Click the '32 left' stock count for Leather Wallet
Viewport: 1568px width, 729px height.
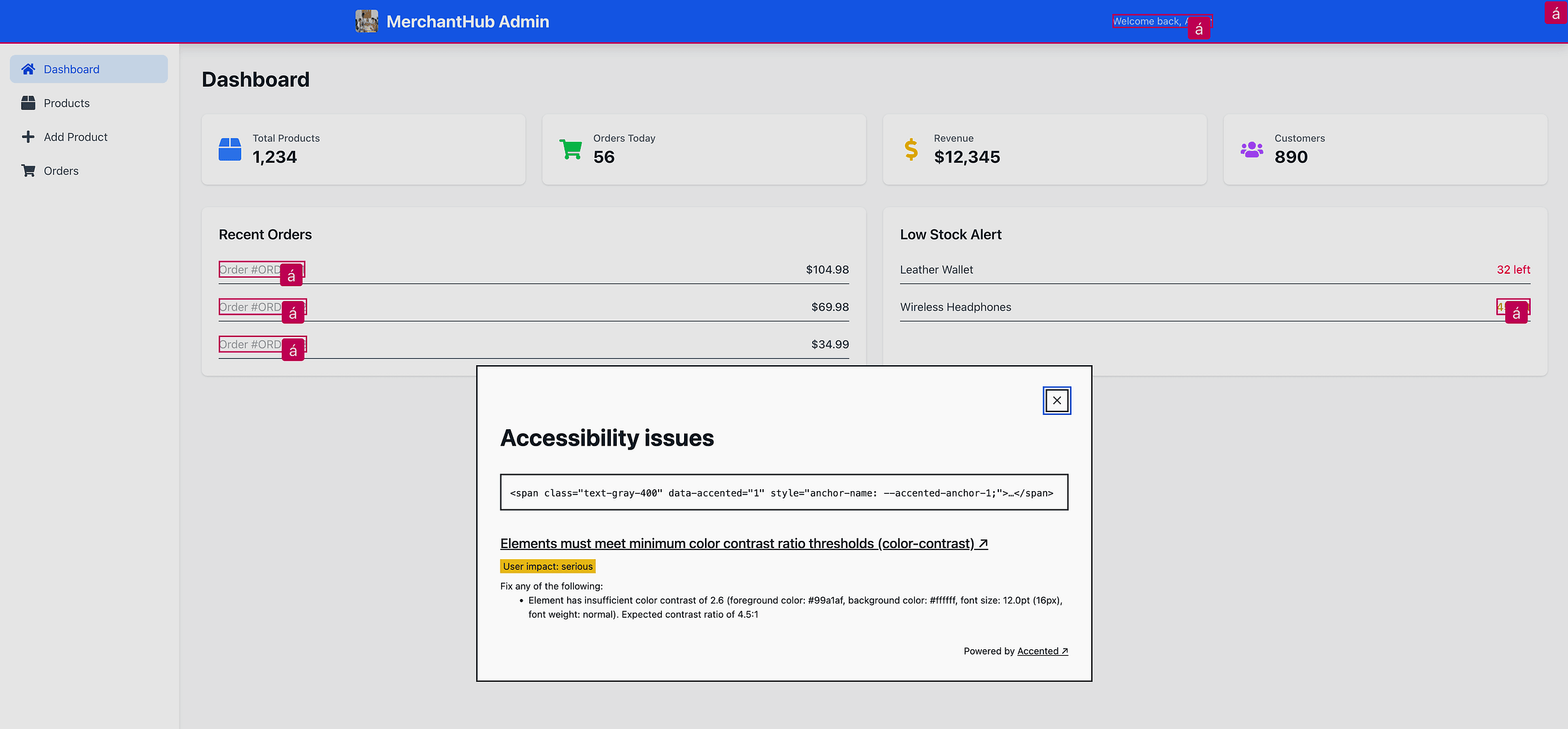1514,269
